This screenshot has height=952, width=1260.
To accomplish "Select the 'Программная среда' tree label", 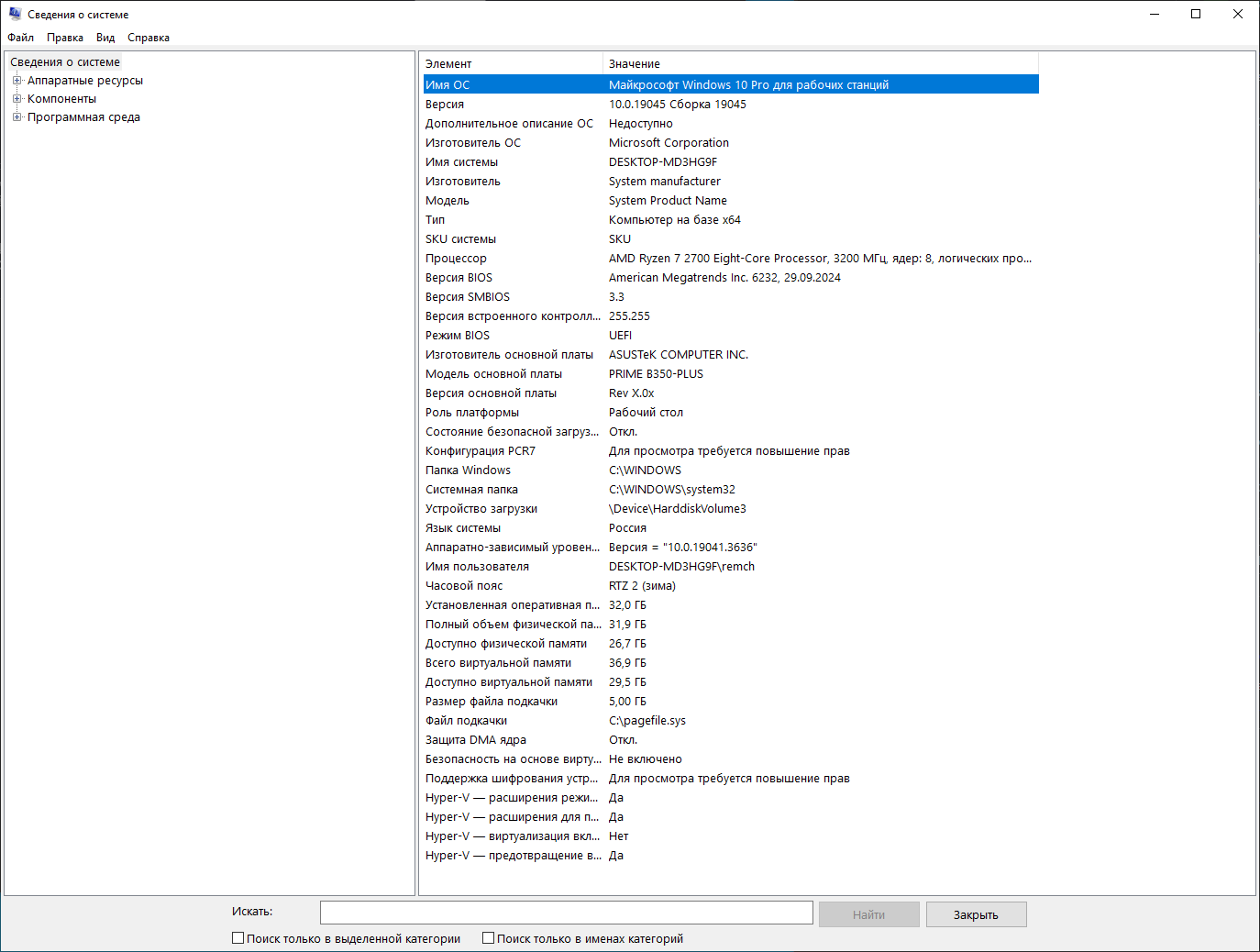I will 83,117.
